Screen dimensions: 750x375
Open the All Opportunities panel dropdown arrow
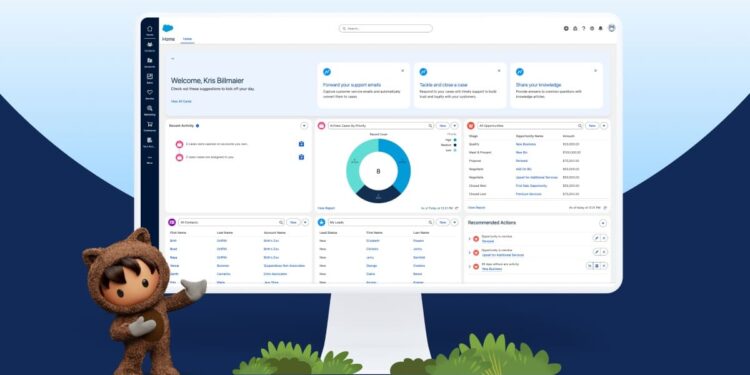point(604,126)
